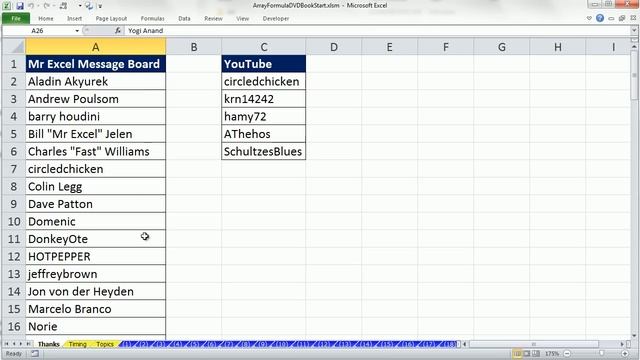
Task: Click cell krn14242
Action: click(264, 99)
